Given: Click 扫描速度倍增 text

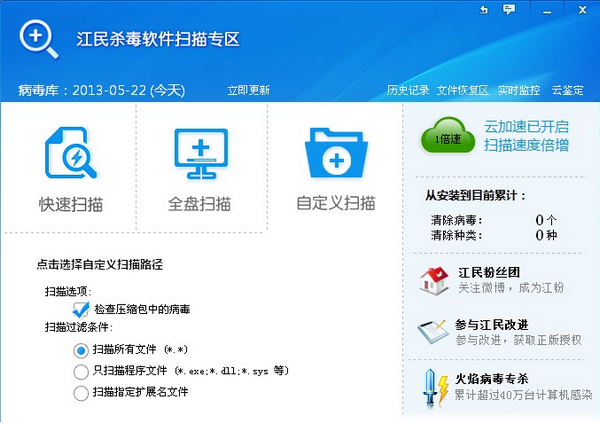Looking at the screenshot, I should (527, 145).
